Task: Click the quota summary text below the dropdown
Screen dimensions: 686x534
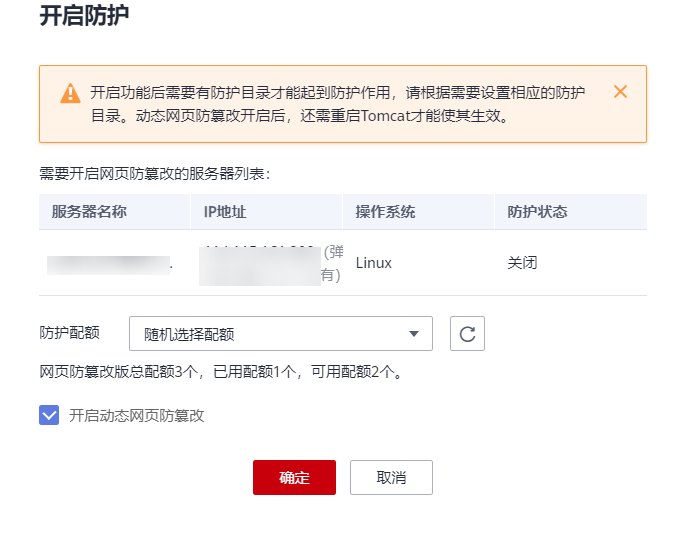Action: [220, 373]
